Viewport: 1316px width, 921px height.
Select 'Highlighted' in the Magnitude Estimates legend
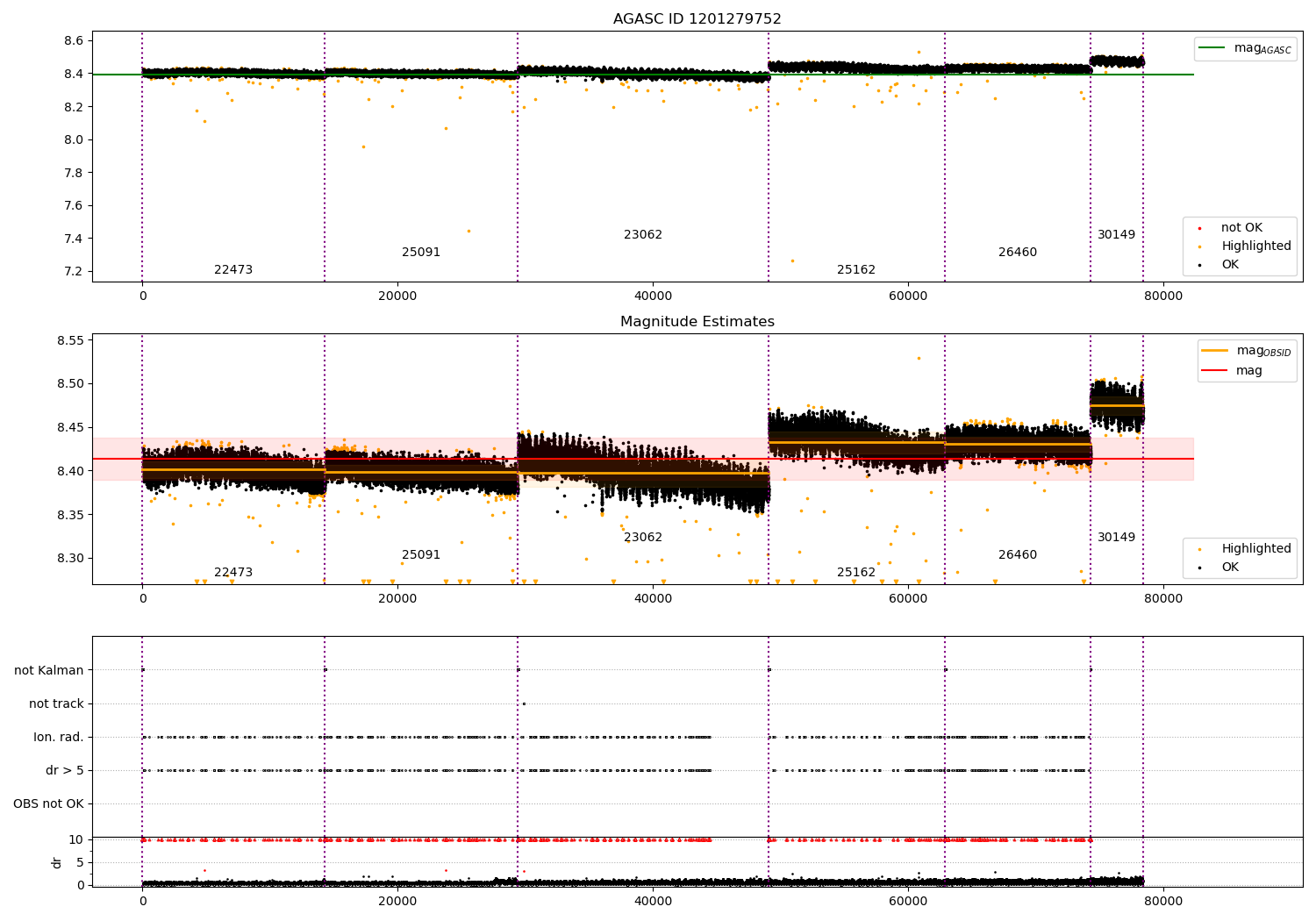tap(1255, 549)
